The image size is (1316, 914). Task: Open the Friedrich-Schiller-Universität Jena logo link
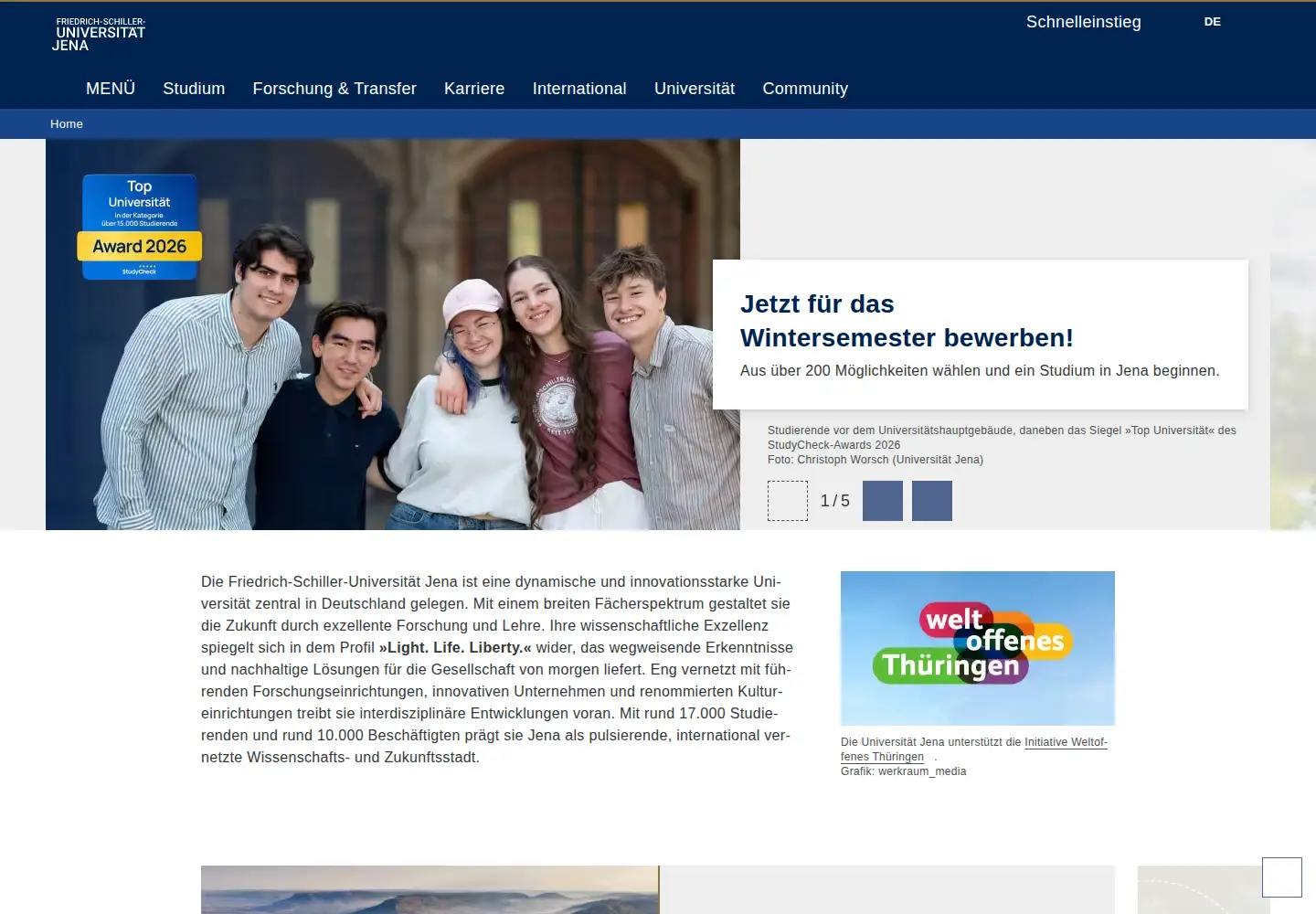99,34
